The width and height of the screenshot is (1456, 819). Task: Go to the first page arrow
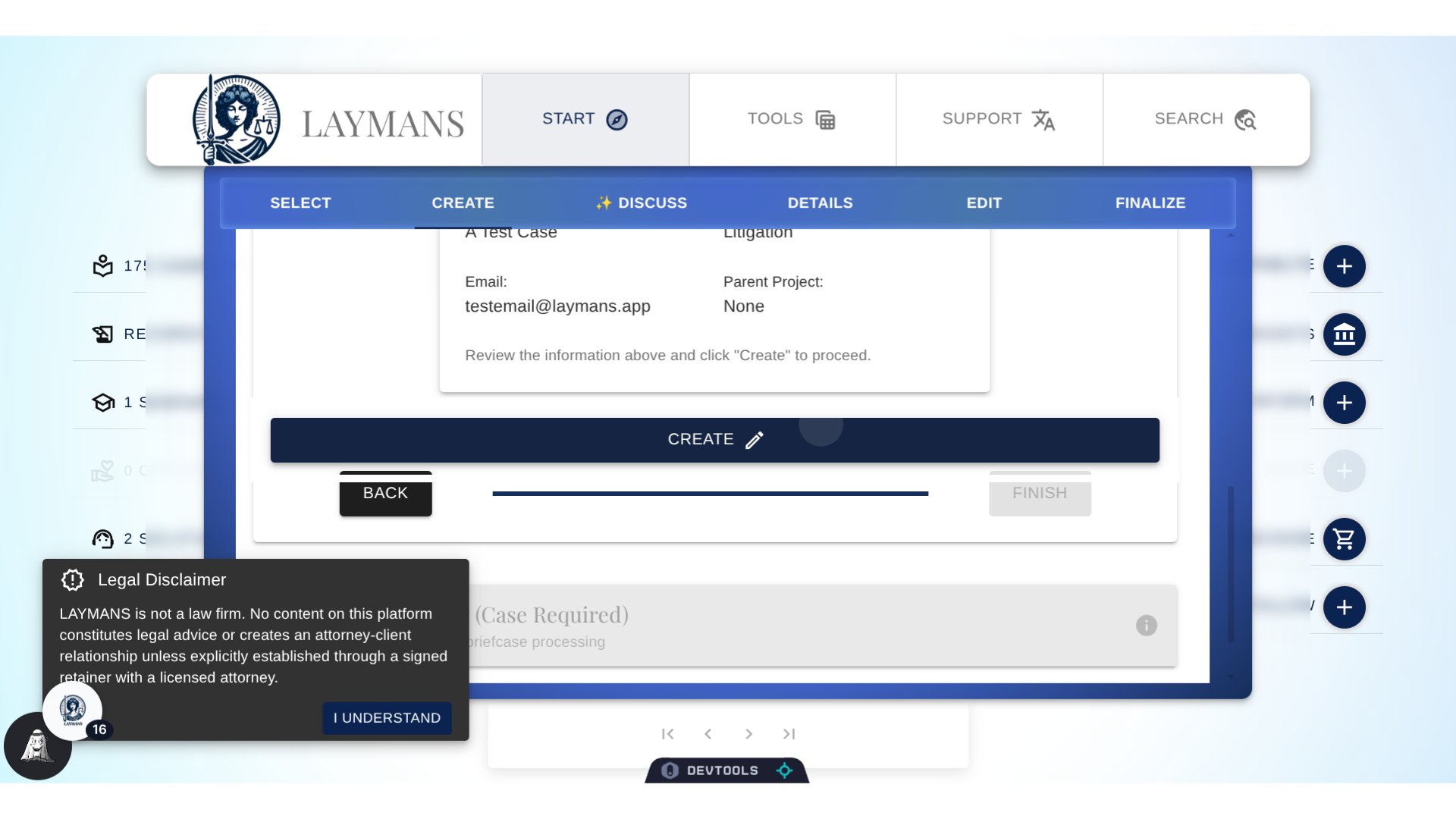point(667,734)
